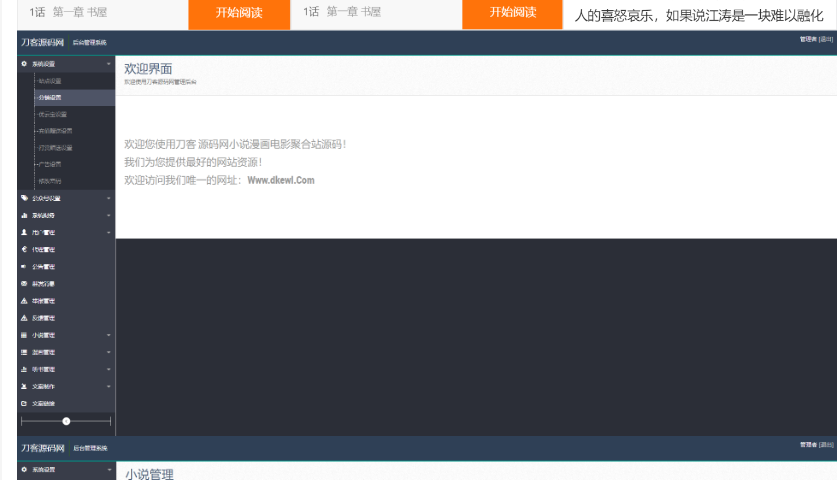The width and height of the screenshot is (837, 480).
Task: Click the folder icon for 文案链接
Action: coord(24,402)
